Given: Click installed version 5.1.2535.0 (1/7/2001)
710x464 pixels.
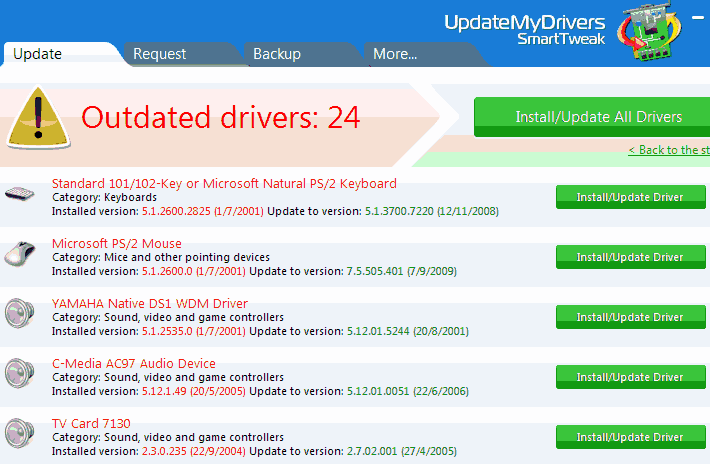Looking at the screenshot, I should point(194,331).
